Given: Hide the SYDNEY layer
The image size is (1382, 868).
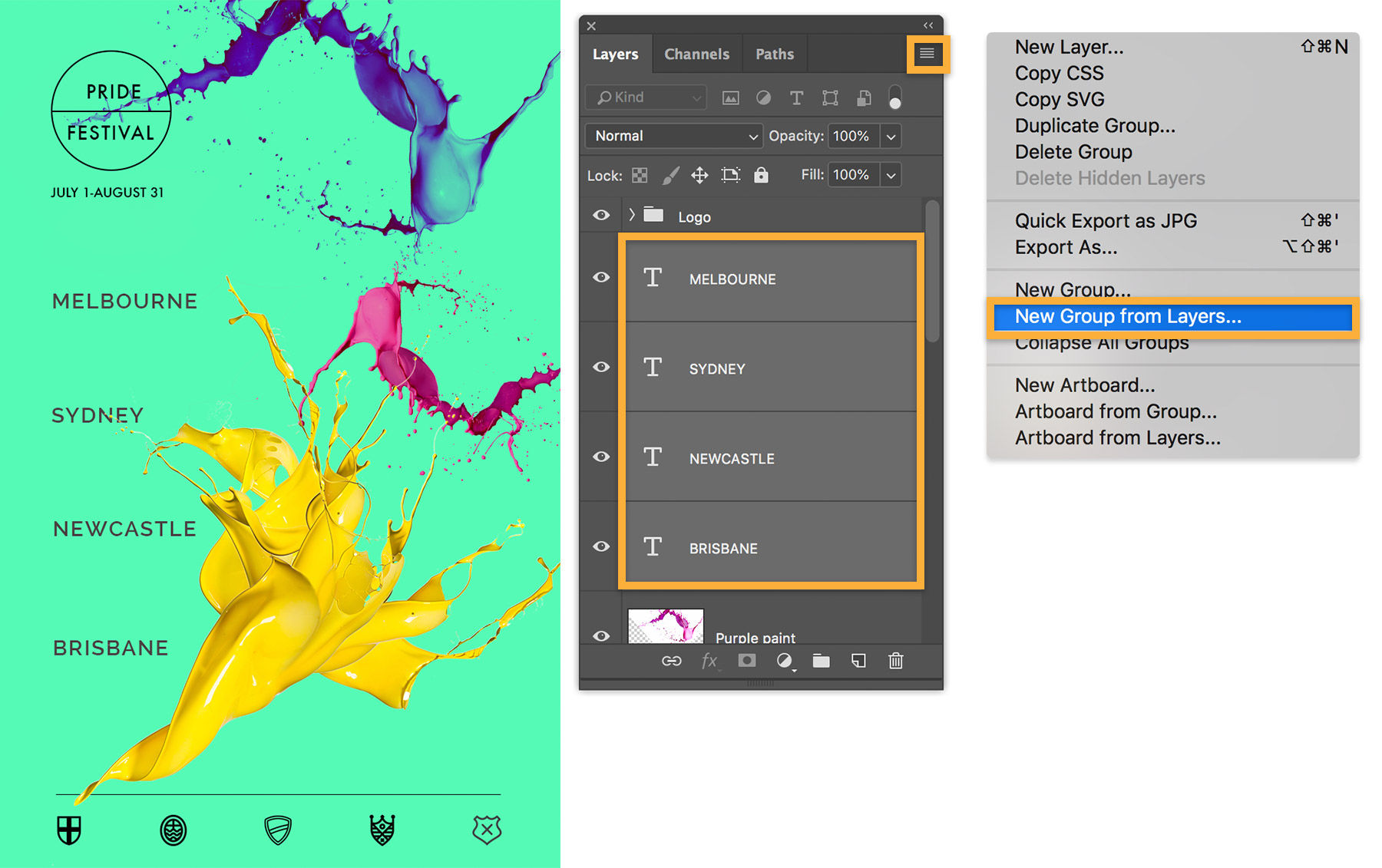Looking at the screenshot, I should 600,367.
